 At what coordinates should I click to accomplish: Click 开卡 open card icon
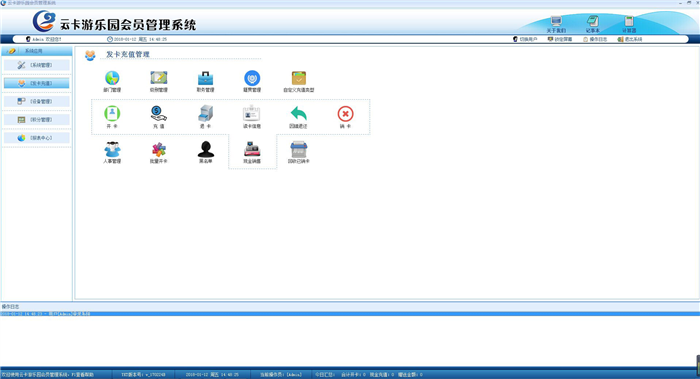click(x=112, y=113)
